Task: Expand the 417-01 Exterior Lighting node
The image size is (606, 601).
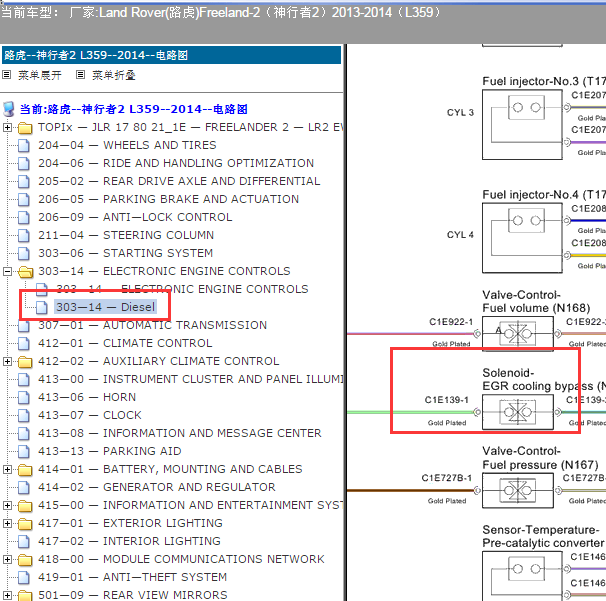Action: (x=7, y=523)
